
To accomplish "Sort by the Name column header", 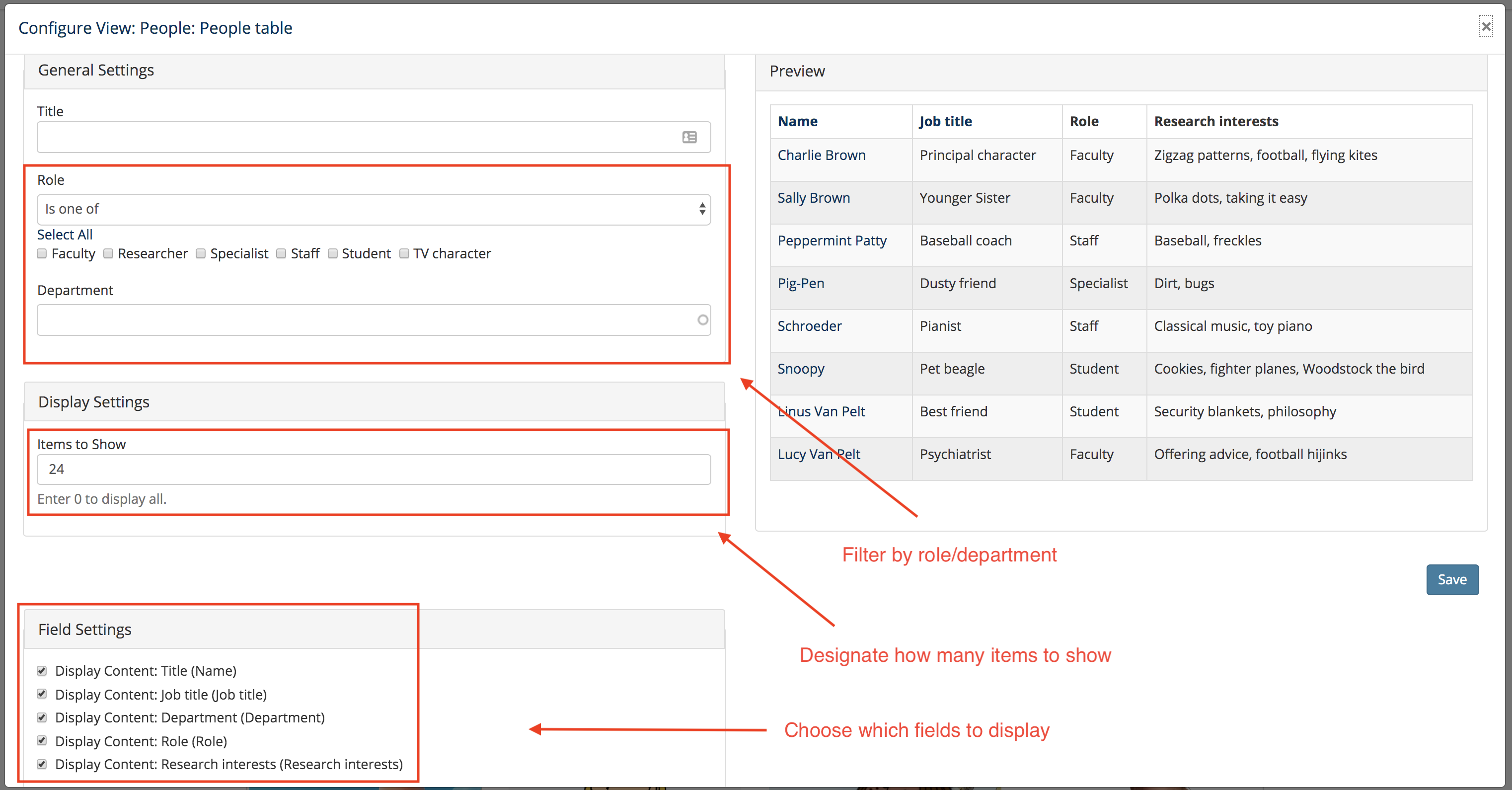I will [797, 122].
